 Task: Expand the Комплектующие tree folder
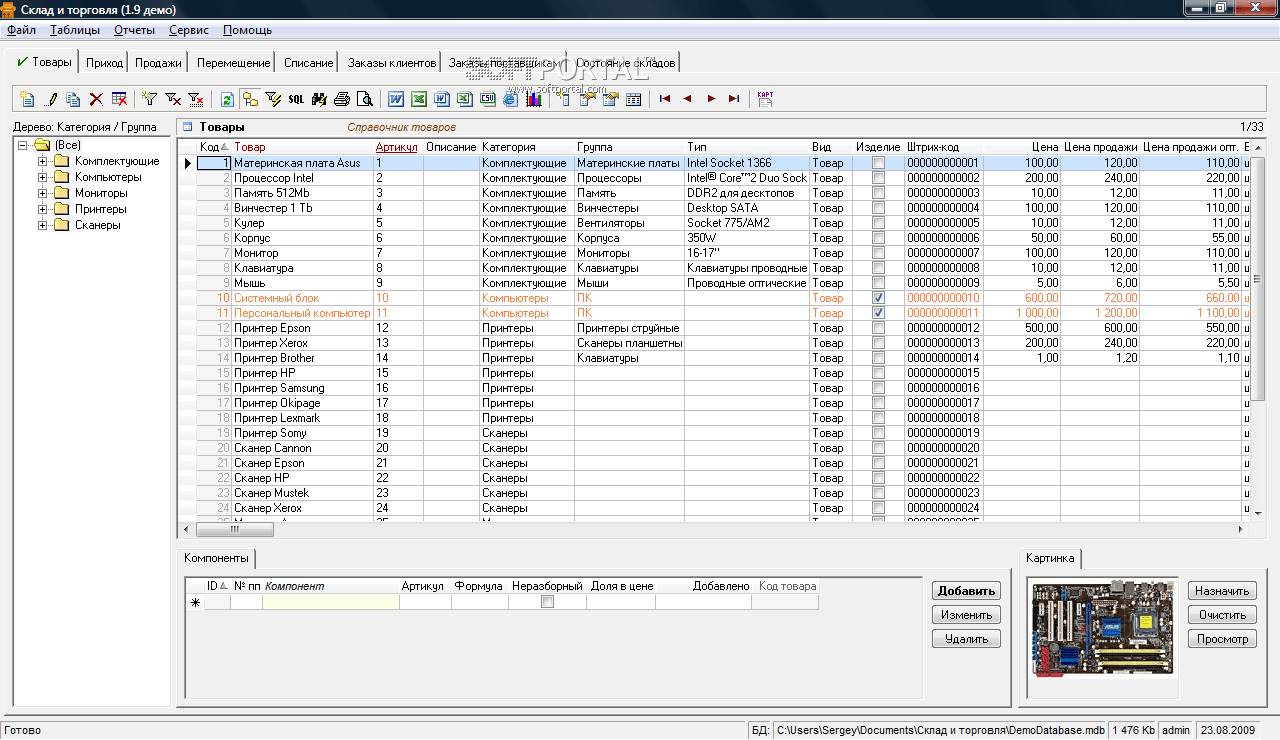(x=43, y=161)
